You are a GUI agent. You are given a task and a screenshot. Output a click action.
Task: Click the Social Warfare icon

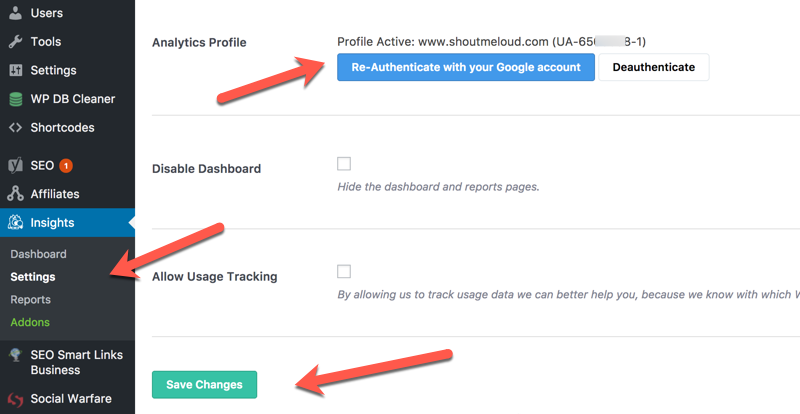tap(15, 399)
